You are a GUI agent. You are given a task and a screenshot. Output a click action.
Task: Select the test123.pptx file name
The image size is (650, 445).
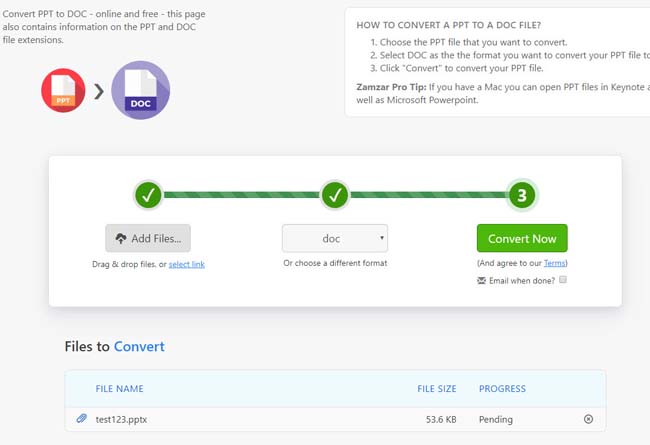click(x=120, y=419)
